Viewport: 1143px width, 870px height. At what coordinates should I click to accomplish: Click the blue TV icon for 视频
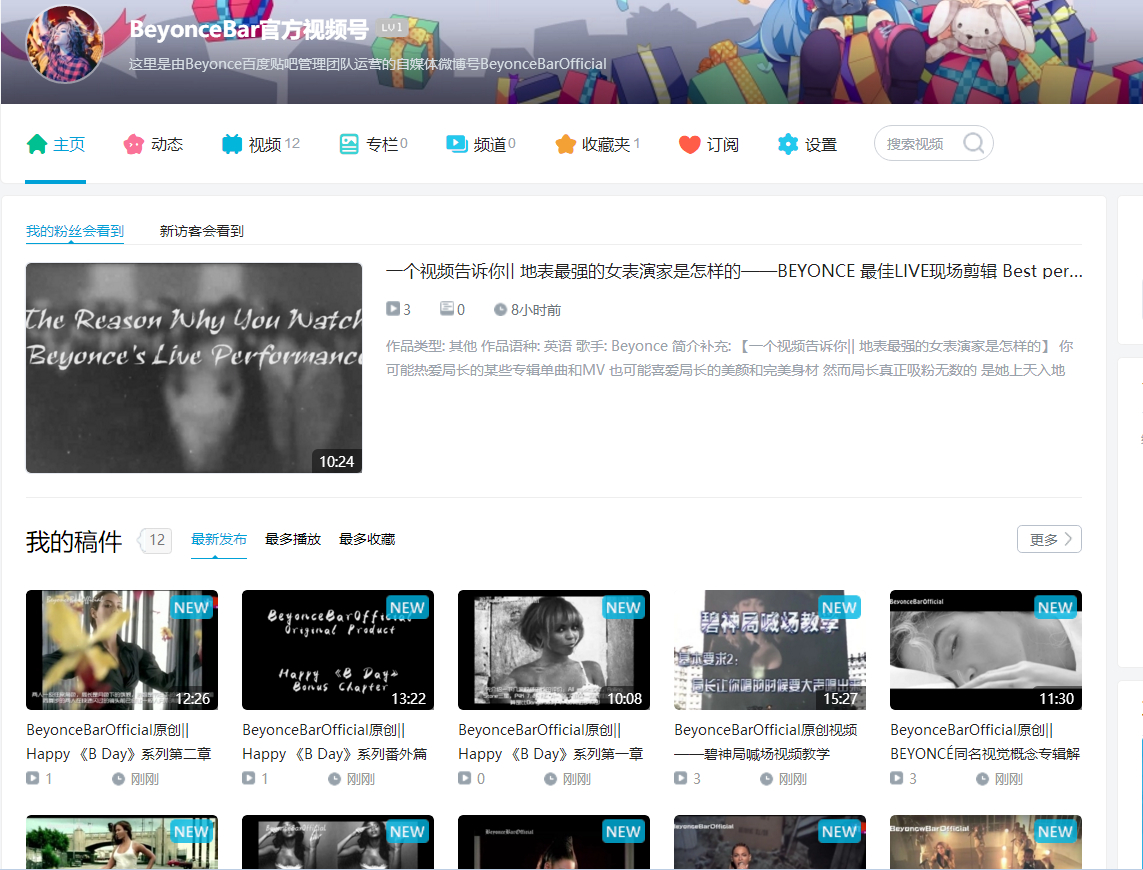232,144
